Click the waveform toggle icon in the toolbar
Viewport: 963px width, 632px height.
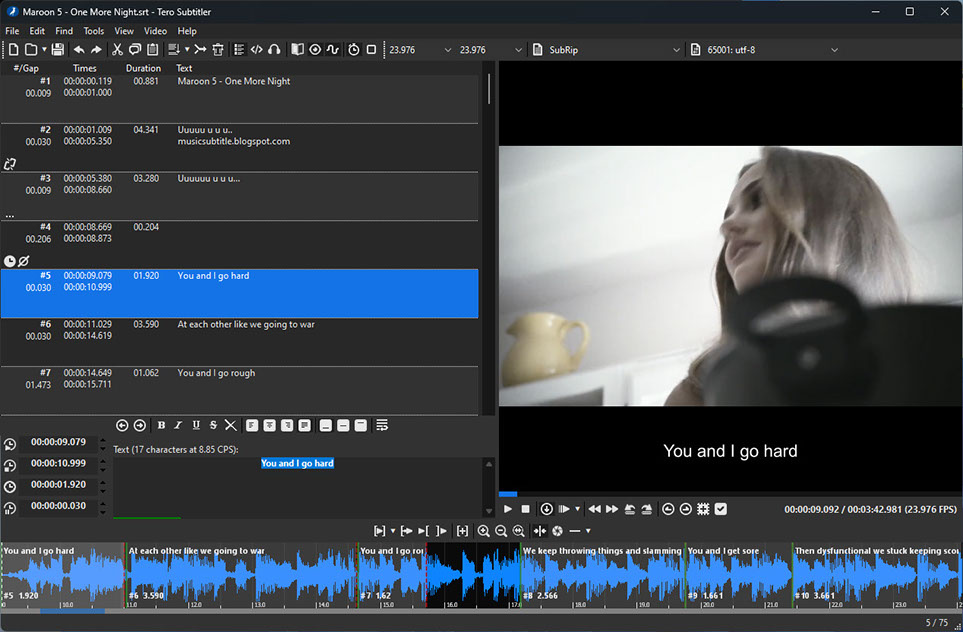coord(332,50)
